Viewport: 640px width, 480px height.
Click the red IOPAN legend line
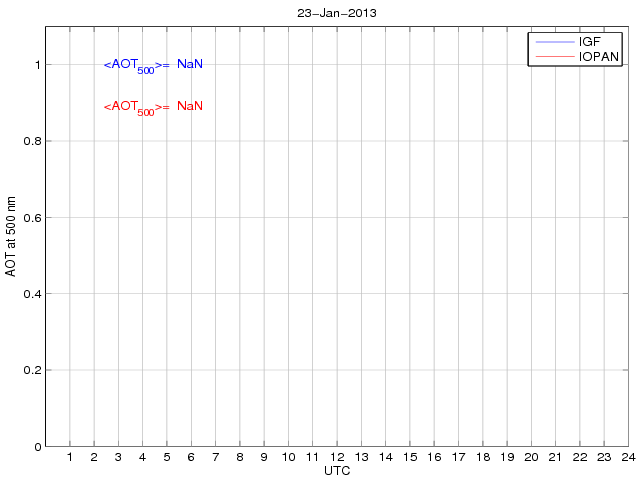[x=555, y=56]
